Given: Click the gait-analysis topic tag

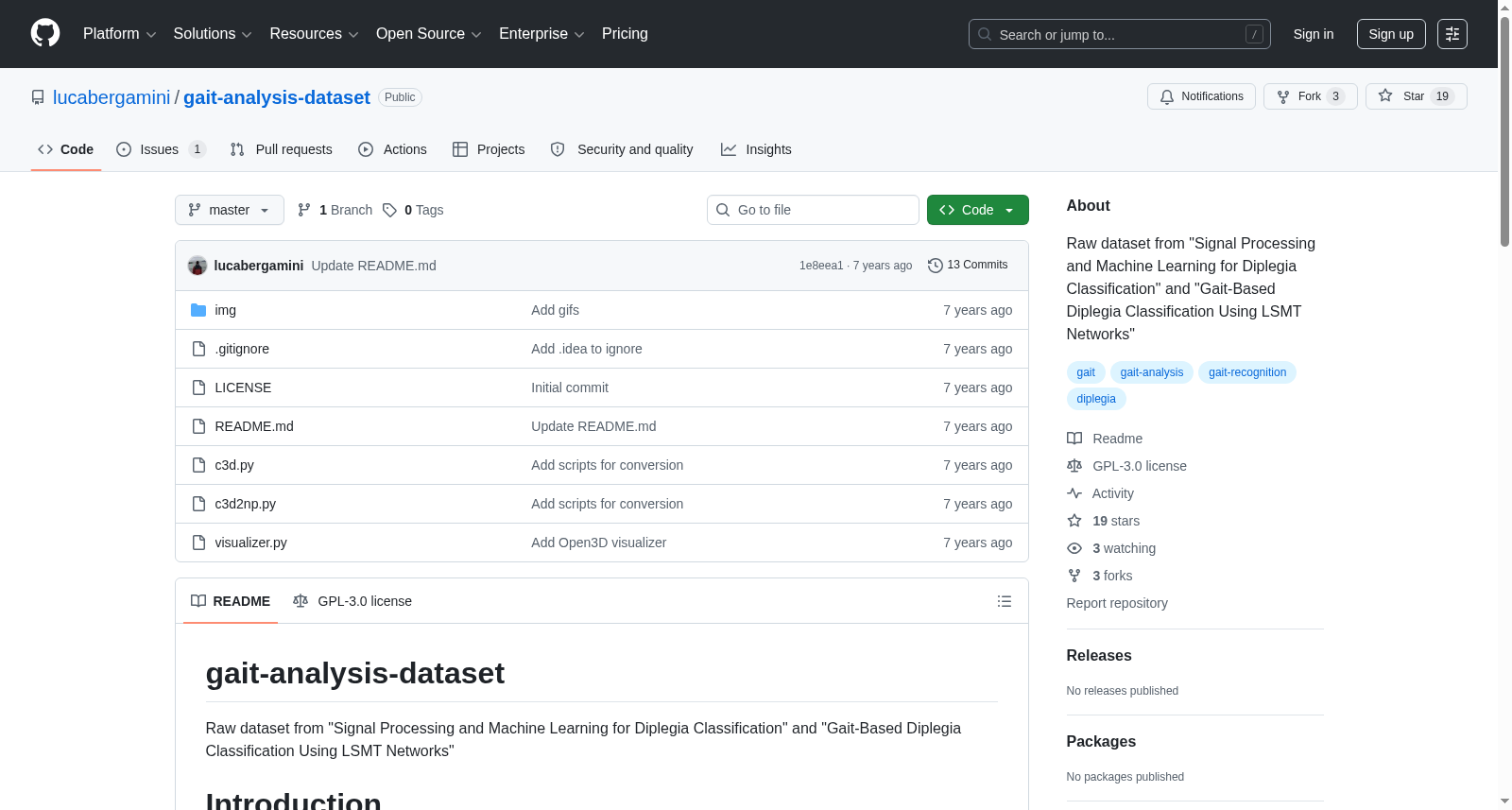Looking at the screenshot, I should point(1152,372).
